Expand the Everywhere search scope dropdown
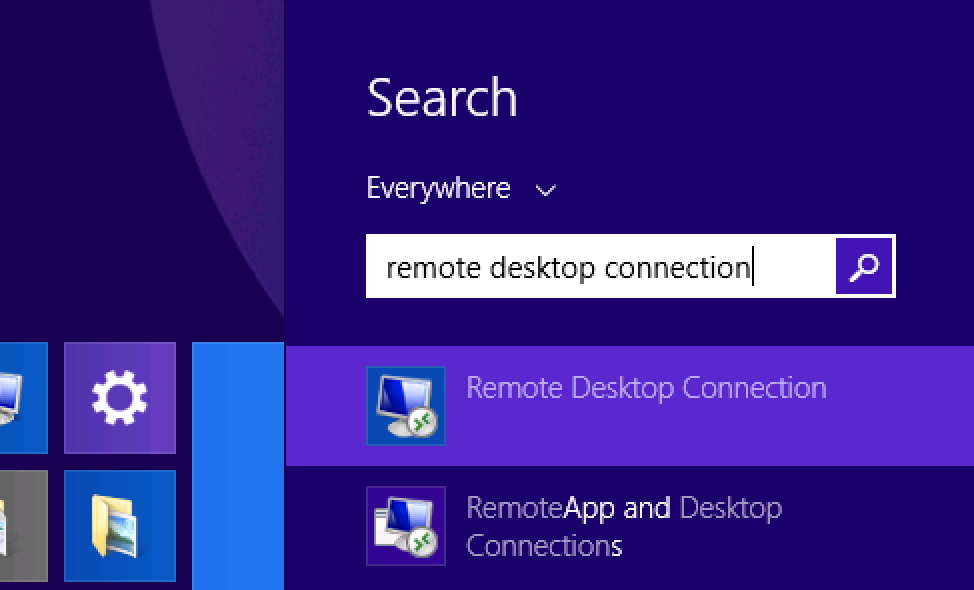Image resolution: width=974 pixels, height=590 pixels. click(x=438, y=188)
